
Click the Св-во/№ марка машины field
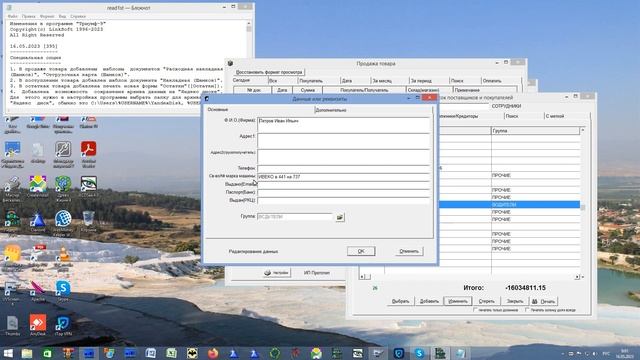click(344, 177)
